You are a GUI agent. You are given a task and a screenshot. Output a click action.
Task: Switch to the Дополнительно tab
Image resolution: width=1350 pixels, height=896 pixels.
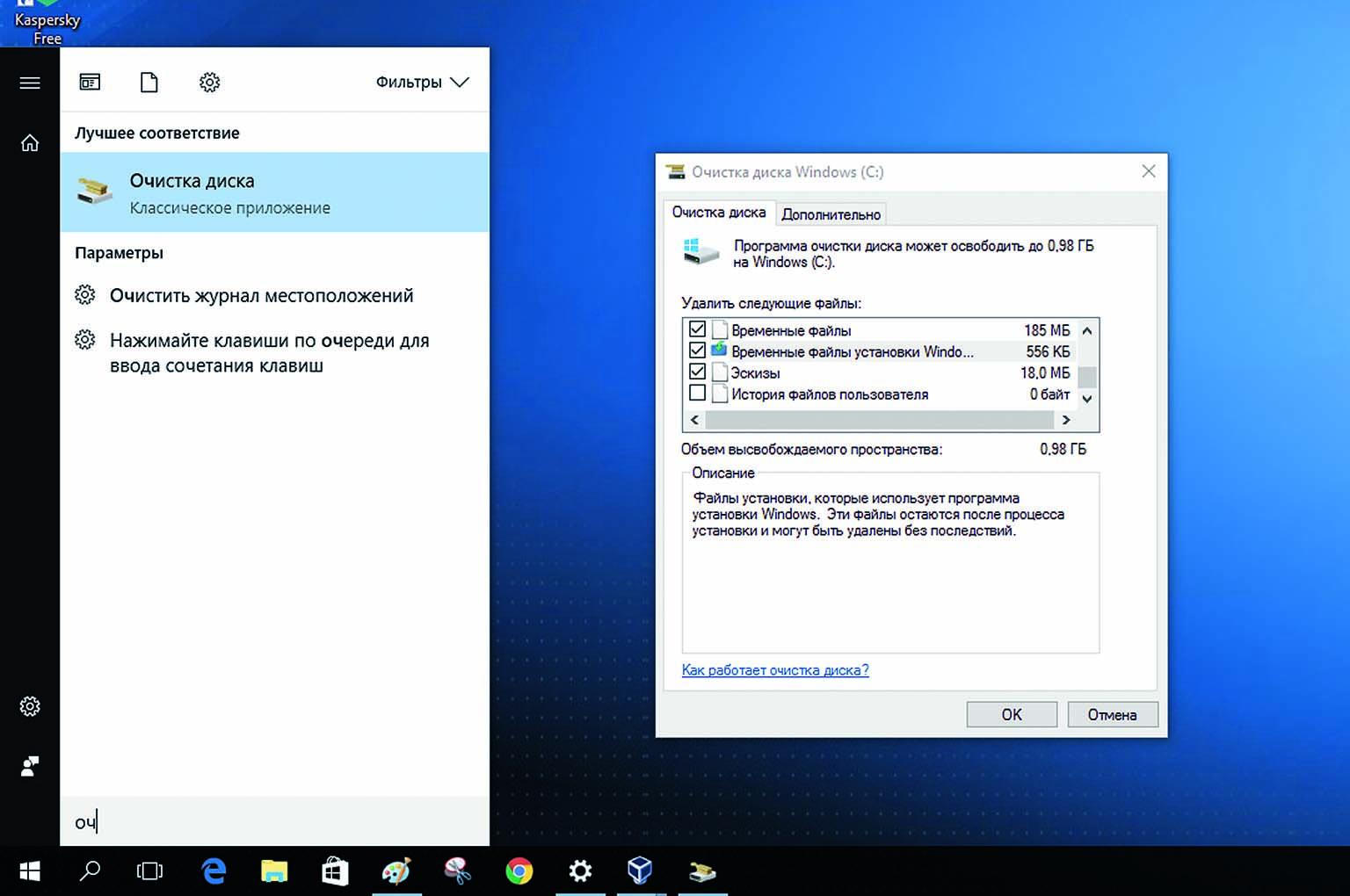coord(831,214)
